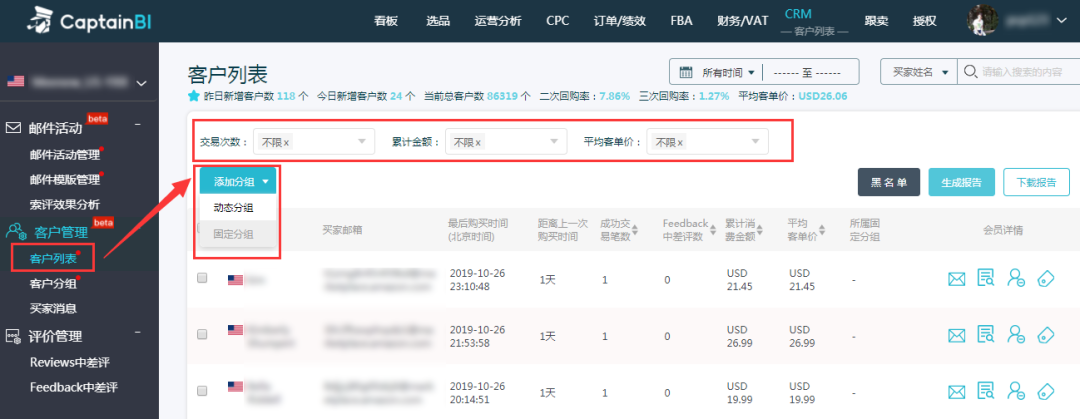Select the checkbox for the 21:53:58 row

point(202,334)
